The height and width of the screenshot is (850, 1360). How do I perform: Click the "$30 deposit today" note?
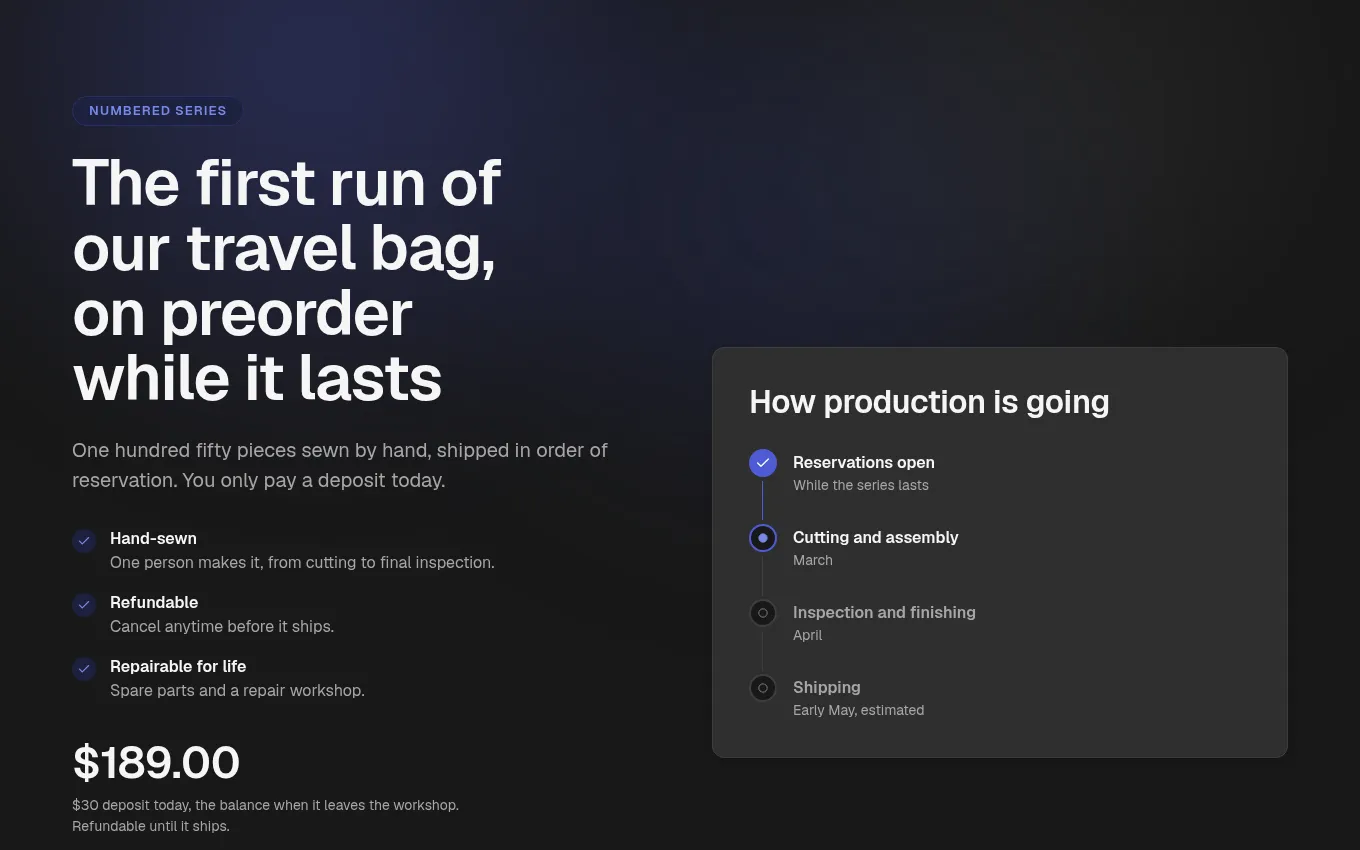pos(265,805)
